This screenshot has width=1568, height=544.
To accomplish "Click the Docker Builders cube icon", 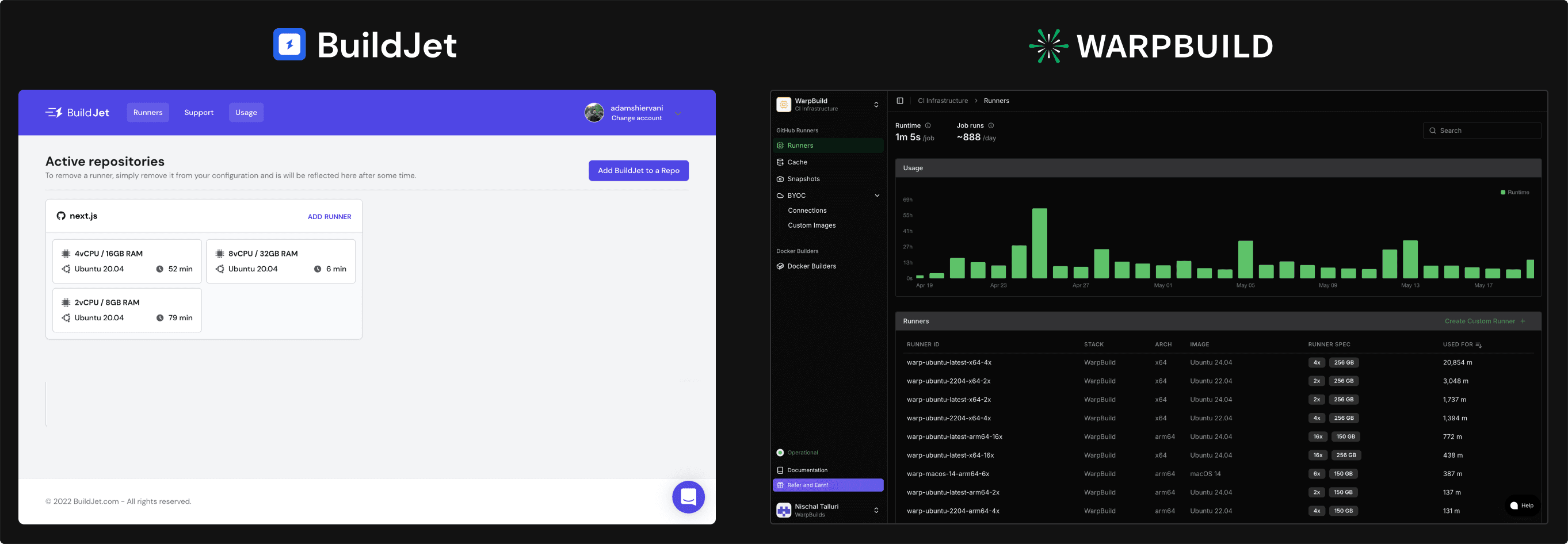I will click(780, 266).
